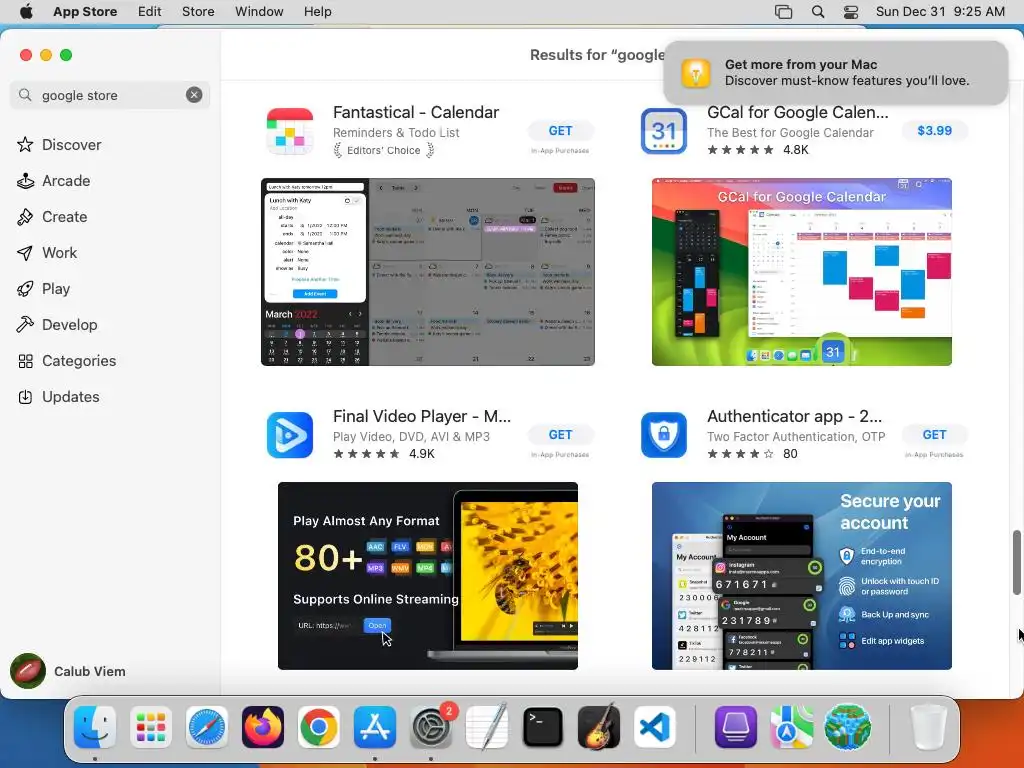This screenshot has height=768, width=1024.
Task: Click the Categories grid icon in sidebar
Action: 25,361
